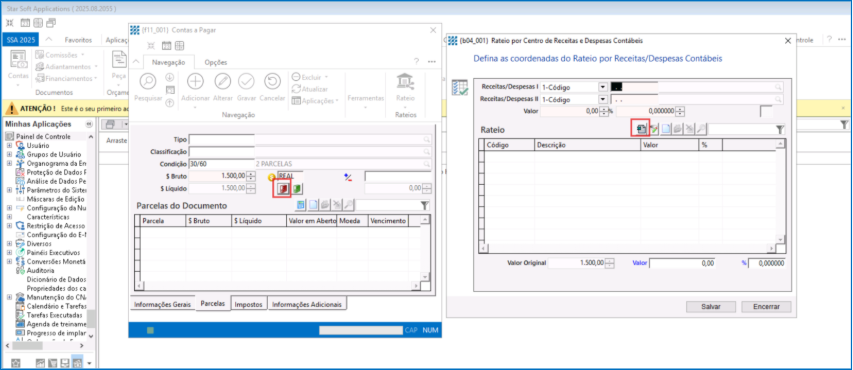Select the Parcelas tab
853x370 pixels.
pyautogui.click(x=213, y=304)
